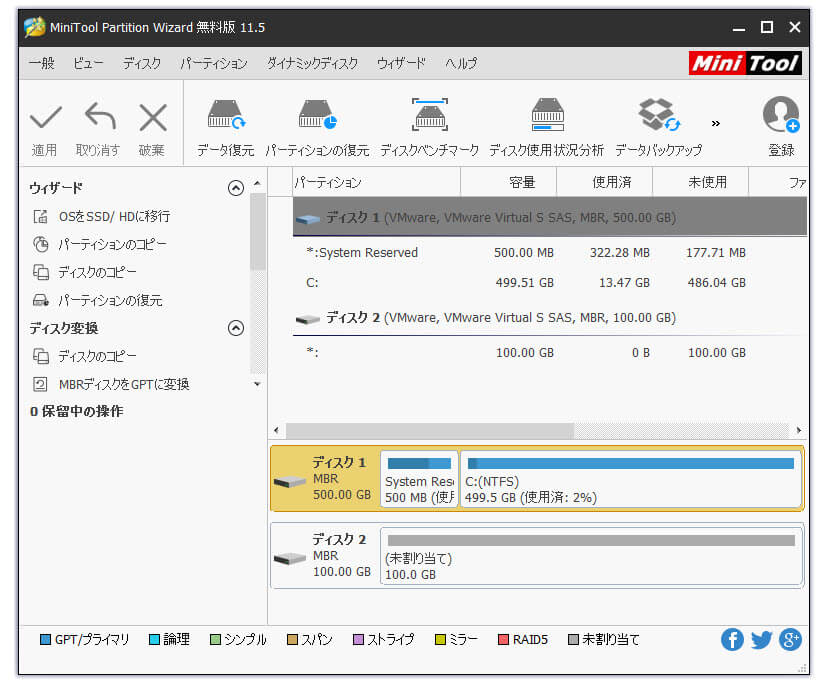Apply pending operations with the 適用 checkmark

point(45,123)
